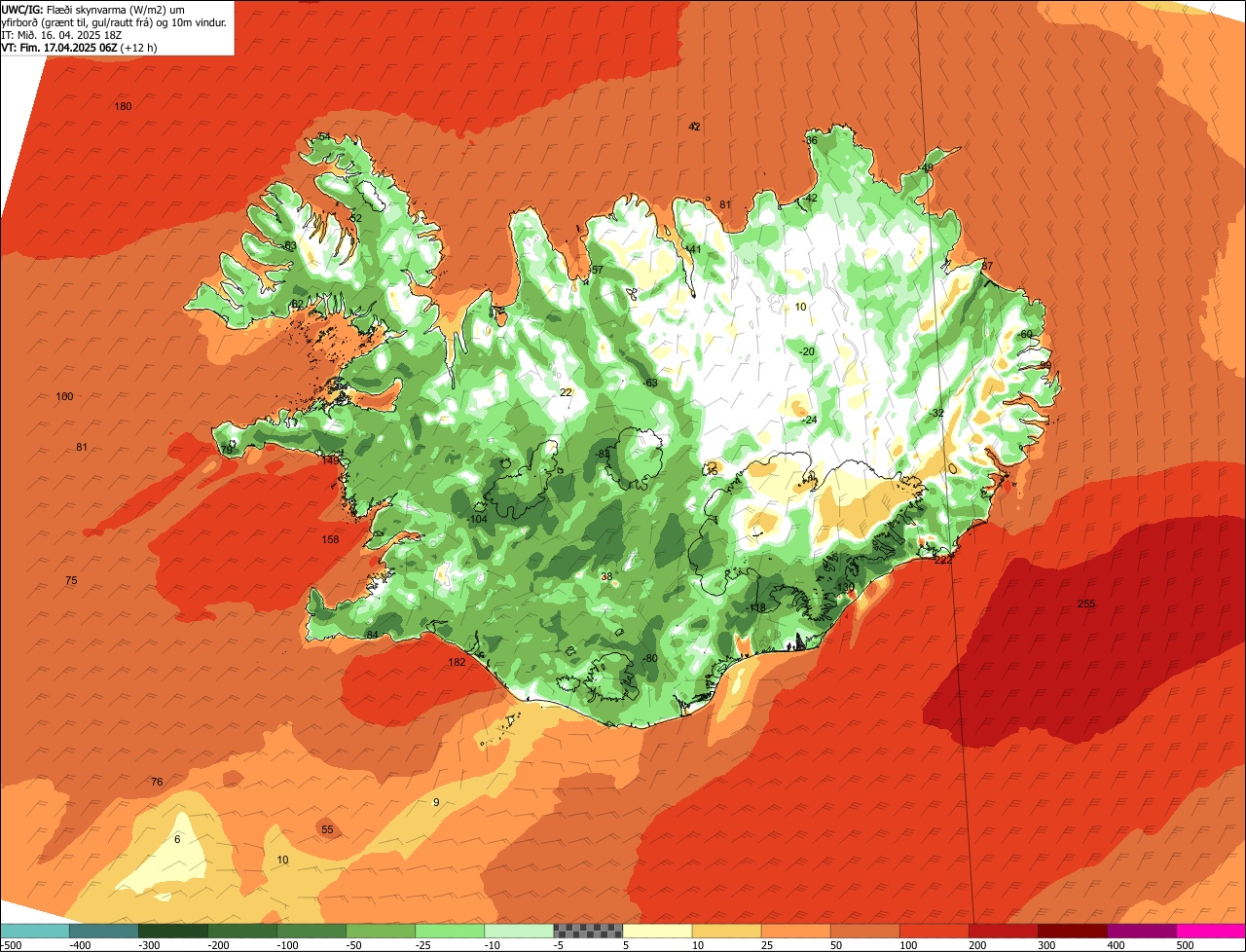Viewport: 1246px width, 952px height.
Task: Click the -80 value near the south coast
Action: point(649,659)
